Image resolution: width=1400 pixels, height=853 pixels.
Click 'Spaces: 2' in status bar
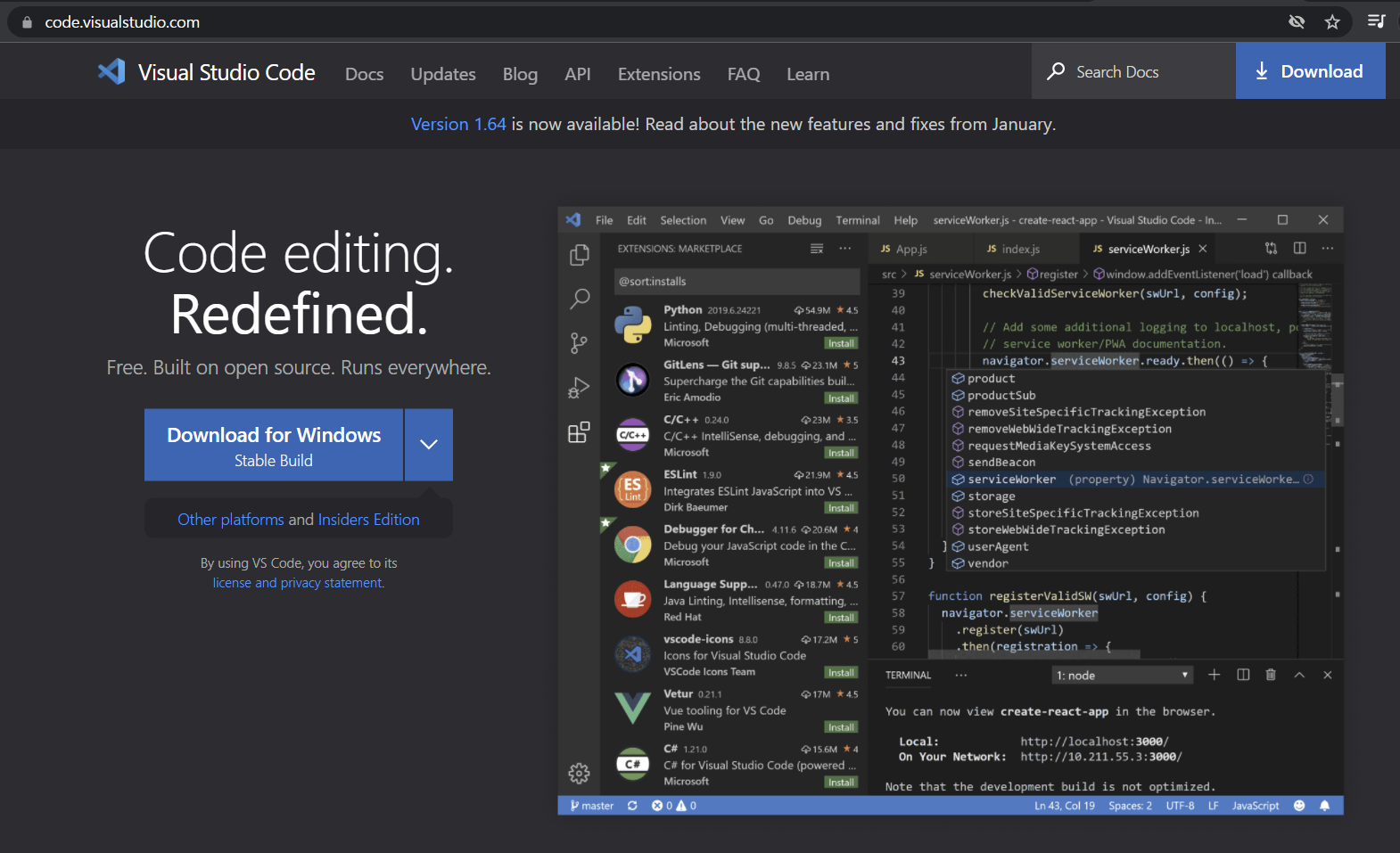click(x=1130, y=806)
